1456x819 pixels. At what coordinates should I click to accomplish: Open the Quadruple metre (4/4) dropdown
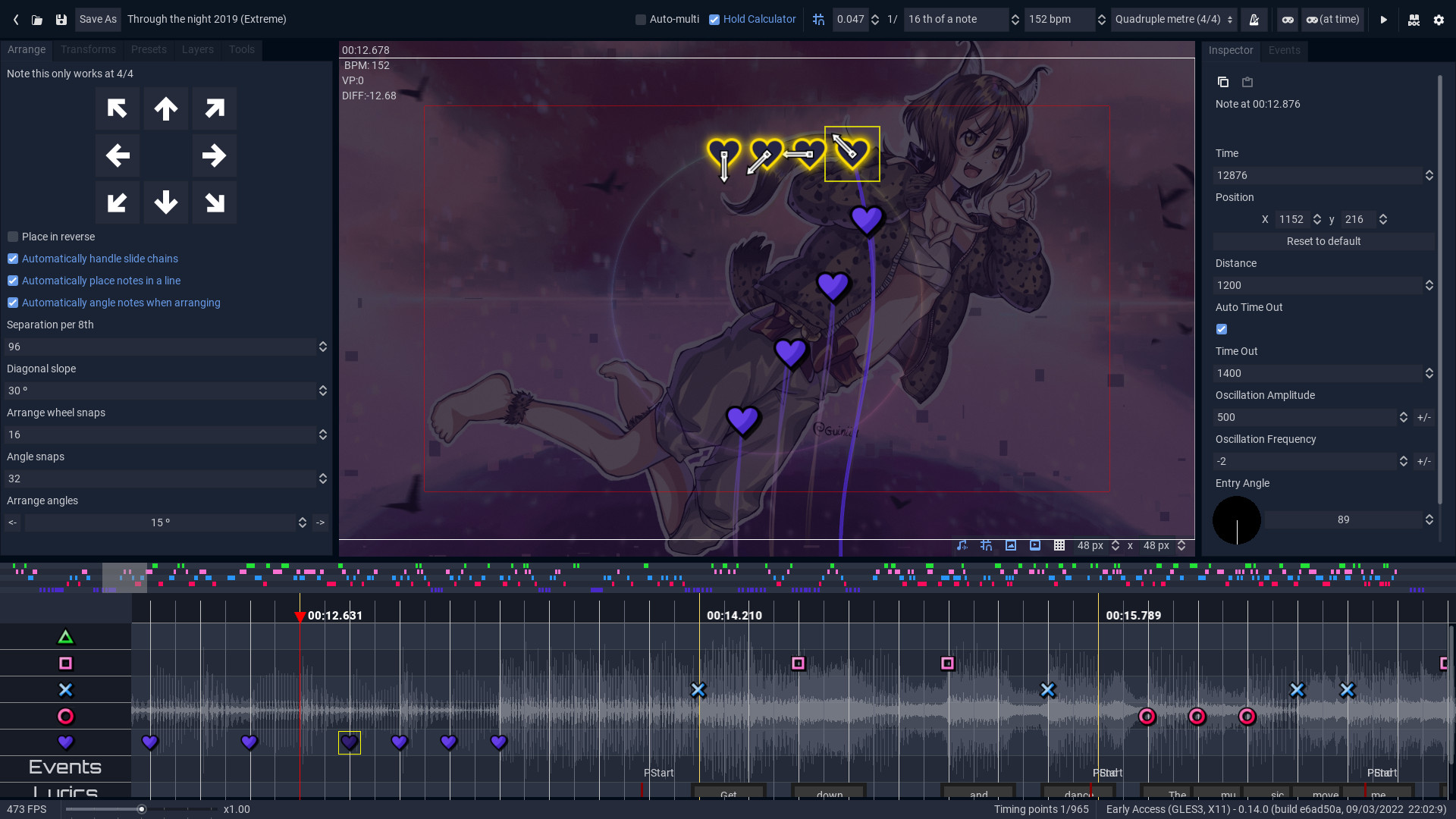point(1174,20)
